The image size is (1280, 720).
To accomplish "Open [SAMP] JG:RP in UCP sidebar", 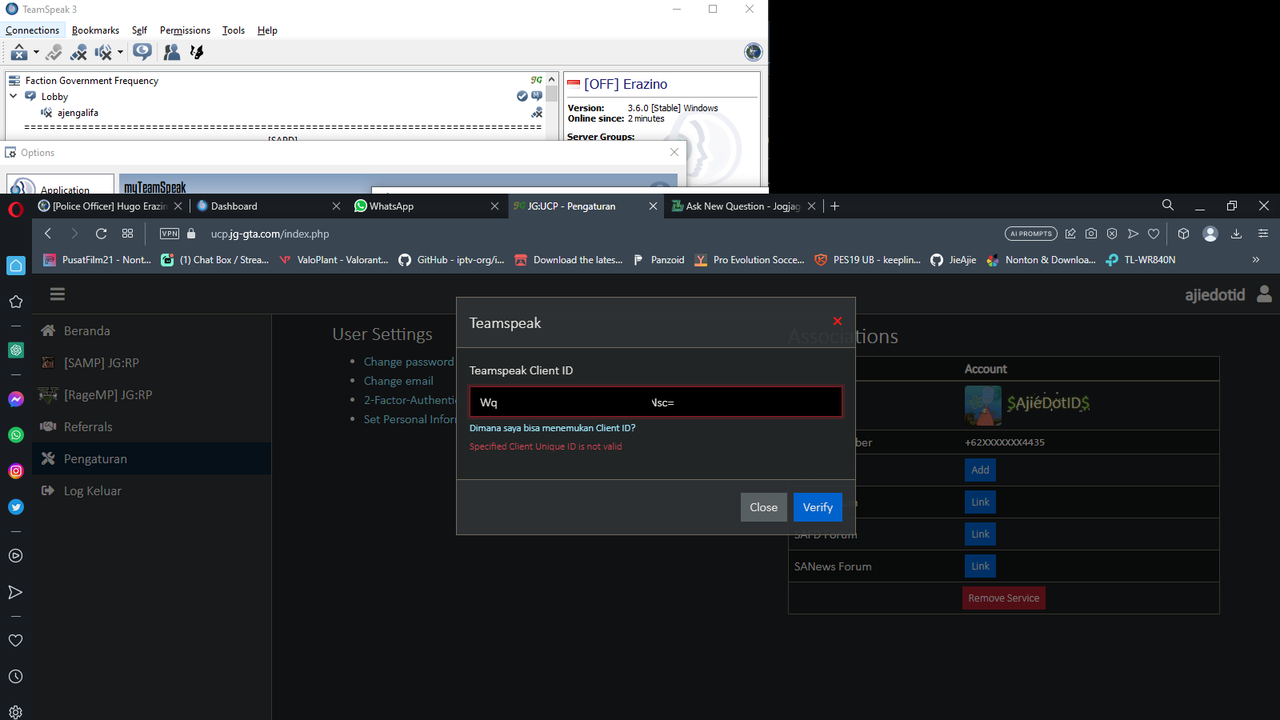I will pyautogui.click(x=151, y=363).
